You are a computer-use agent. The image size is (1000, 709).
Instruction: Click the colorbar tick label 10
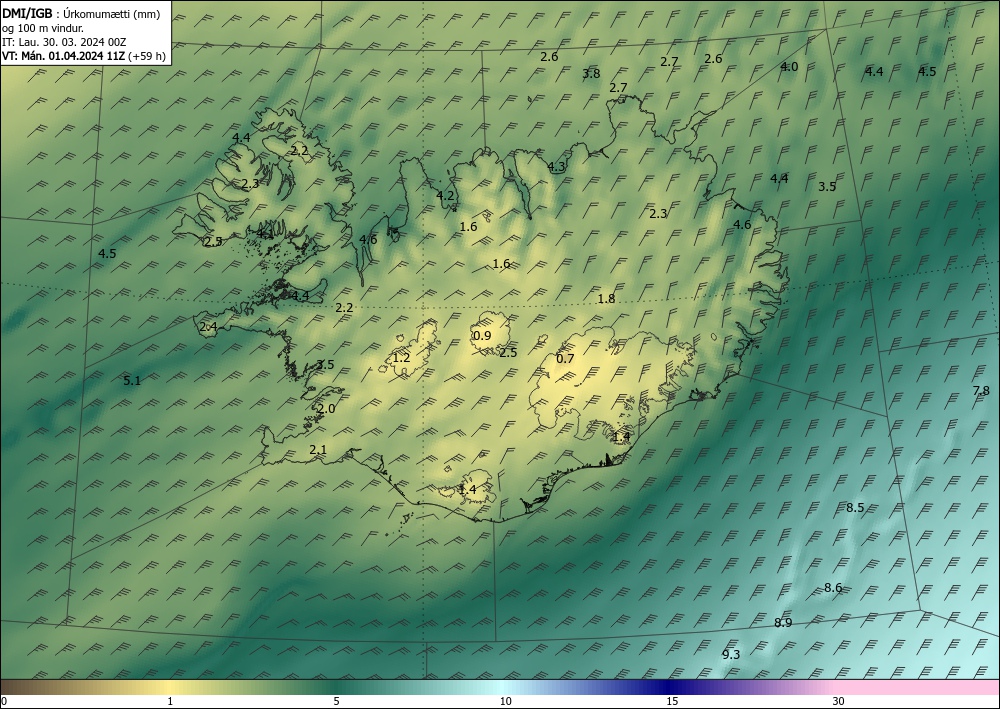(x=505, y=701)
